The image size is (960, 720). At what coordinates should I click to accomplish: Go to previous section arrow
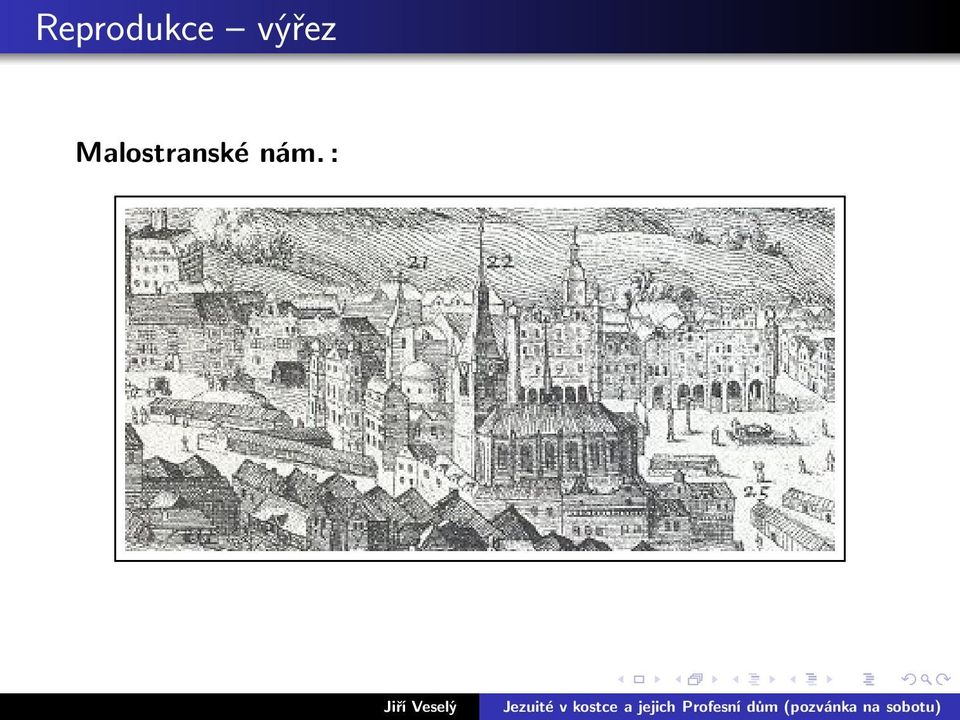click(x=793, y=679)
